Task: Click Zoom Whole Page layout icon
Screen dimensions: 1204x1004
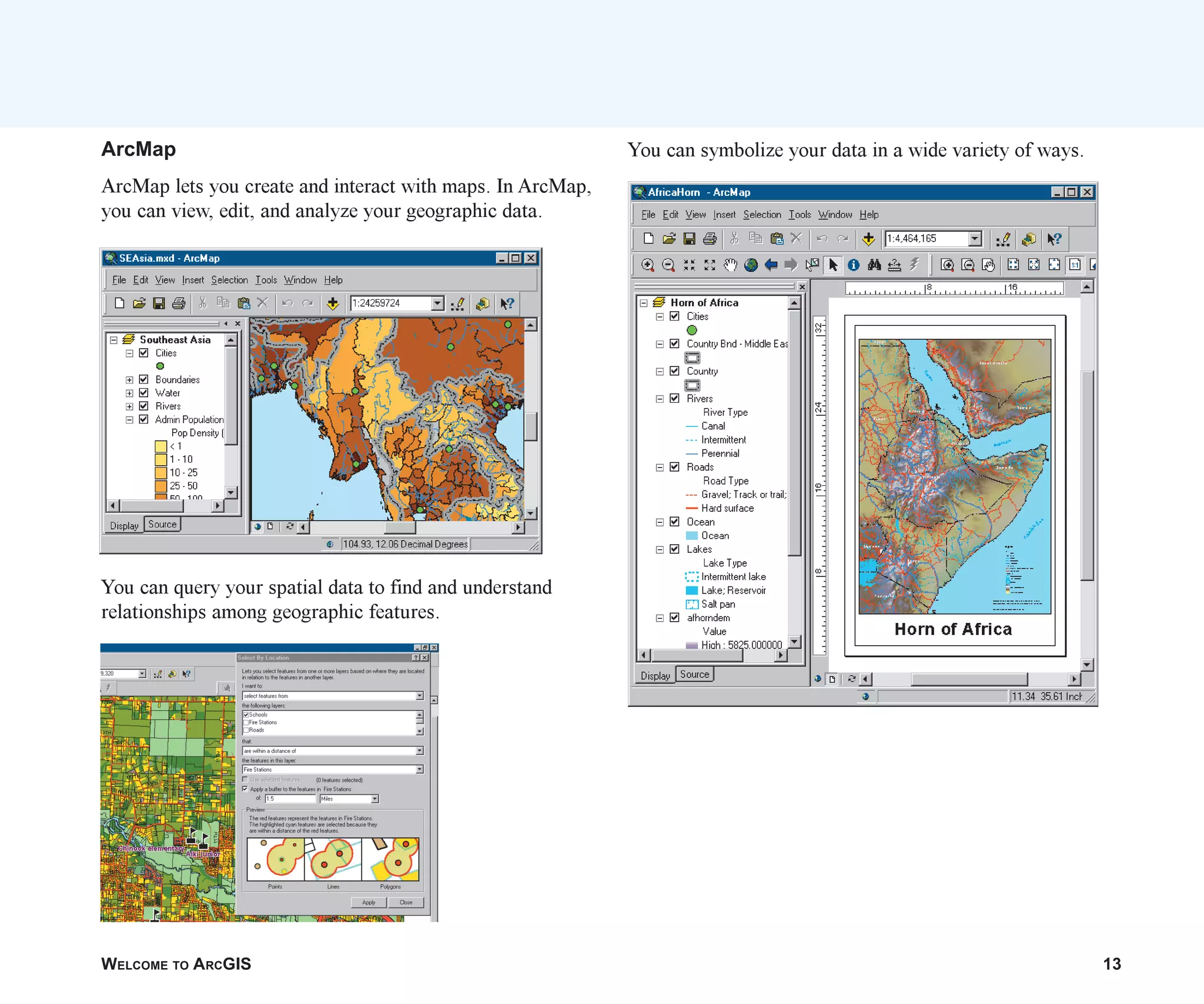Action: pos(1054,265)
